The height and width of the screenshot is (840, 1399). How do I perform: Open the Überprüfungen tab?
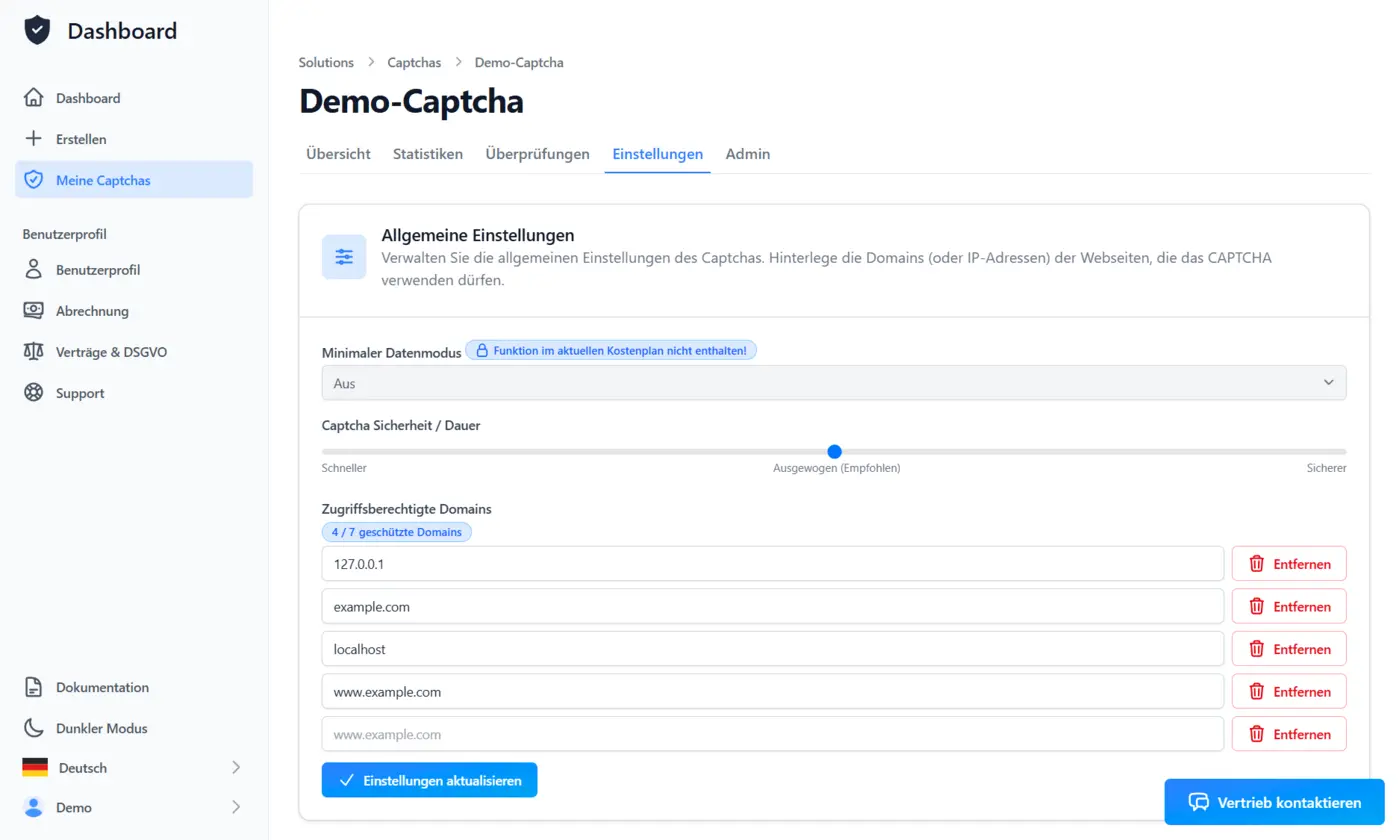(537, 154)
